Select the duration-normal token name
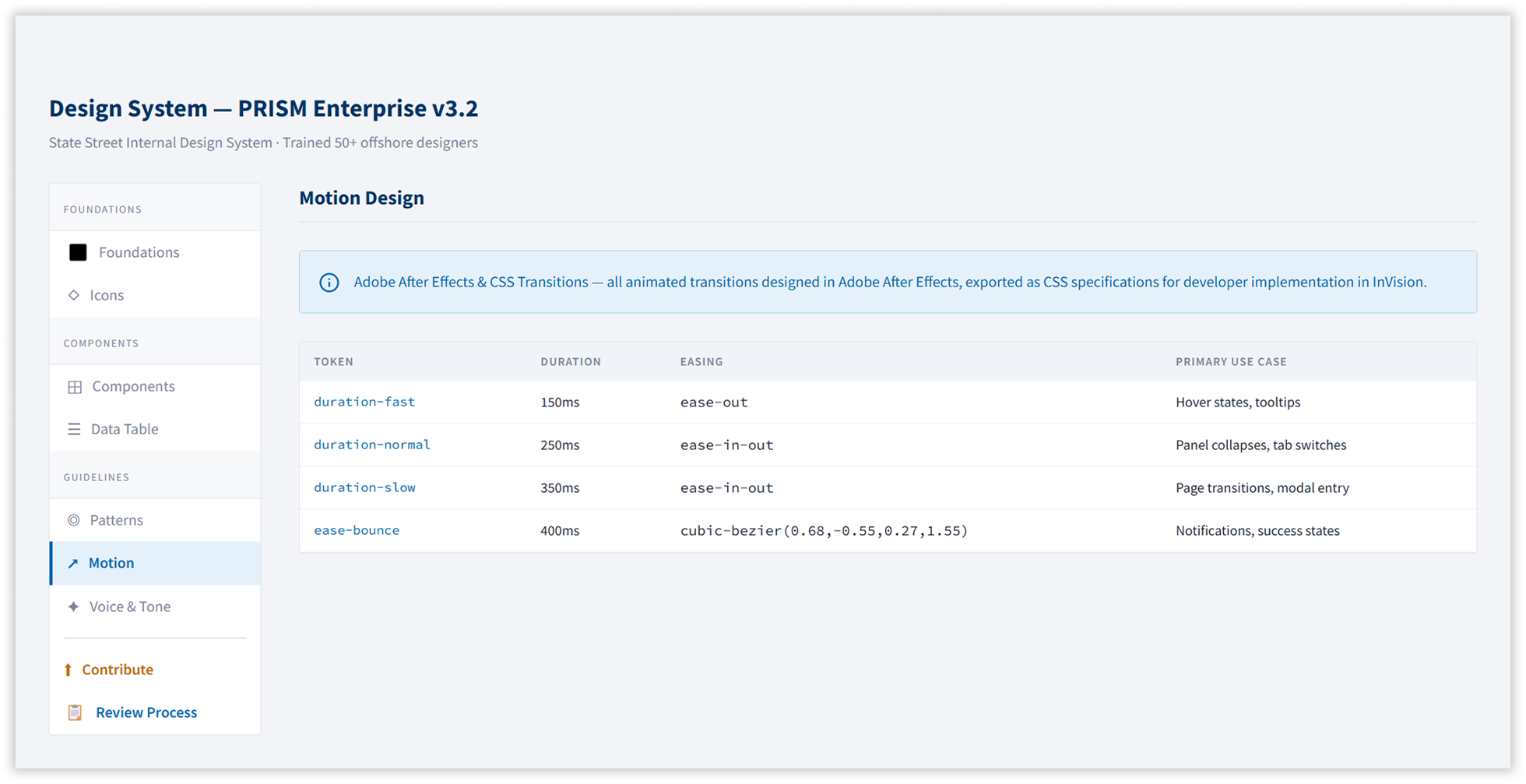 (x=372, y=445)
